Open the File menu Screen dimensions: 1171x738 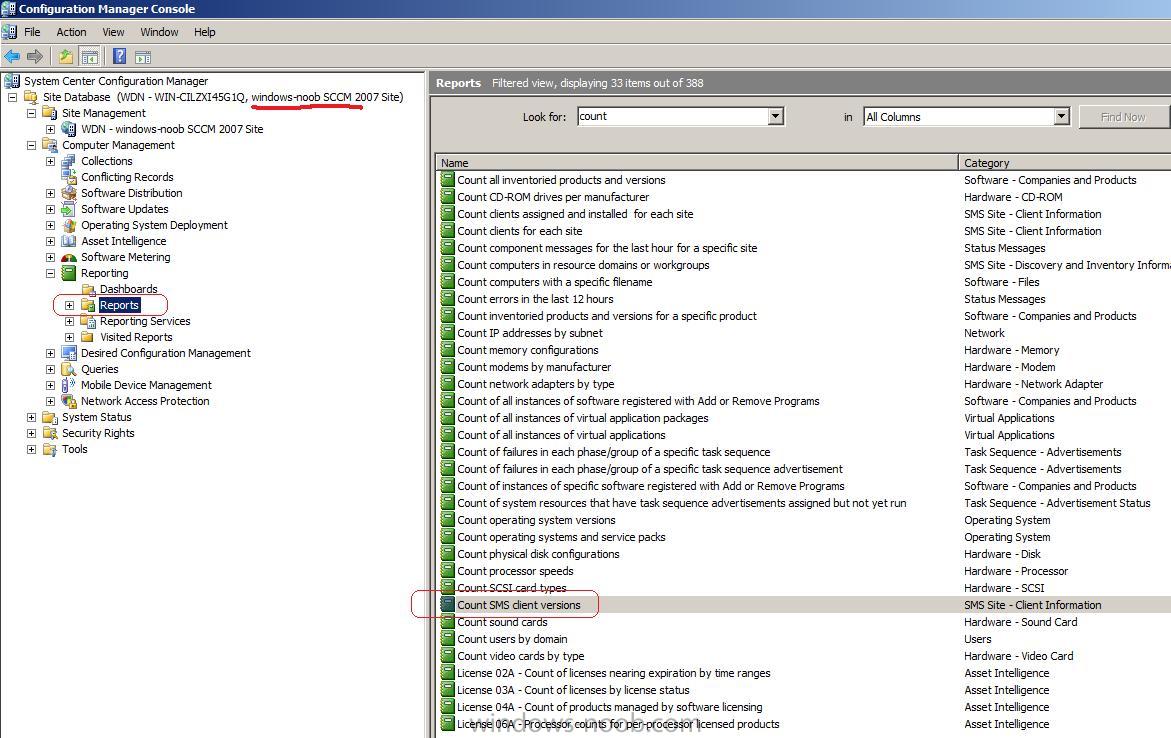click(32, 32)
